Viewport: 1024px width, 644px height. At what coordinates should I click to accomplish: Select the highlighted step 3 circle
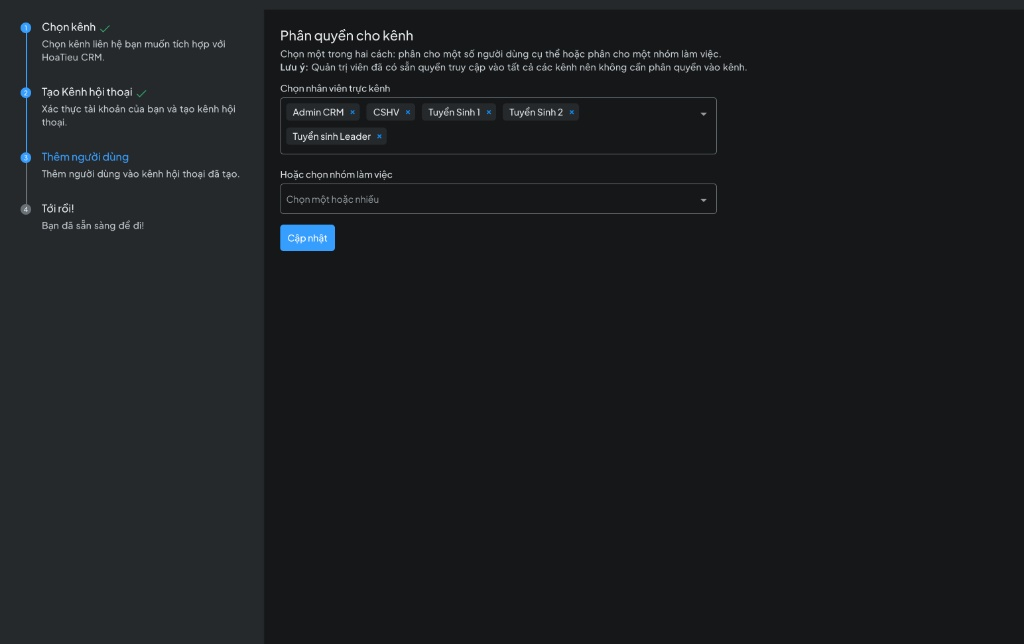click(x=26, y=158)
